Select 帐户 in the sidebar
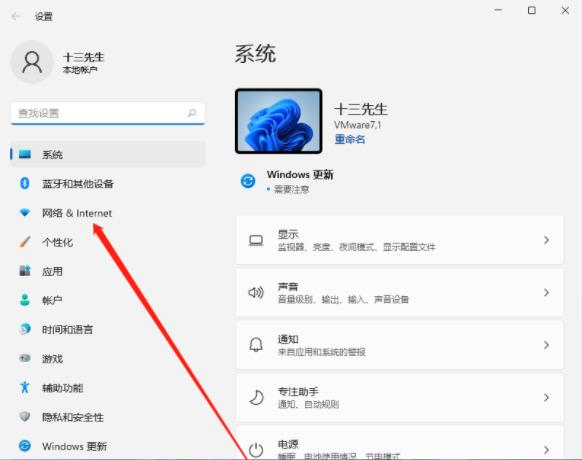Viewport: 582px width, 460px height. 108,300
